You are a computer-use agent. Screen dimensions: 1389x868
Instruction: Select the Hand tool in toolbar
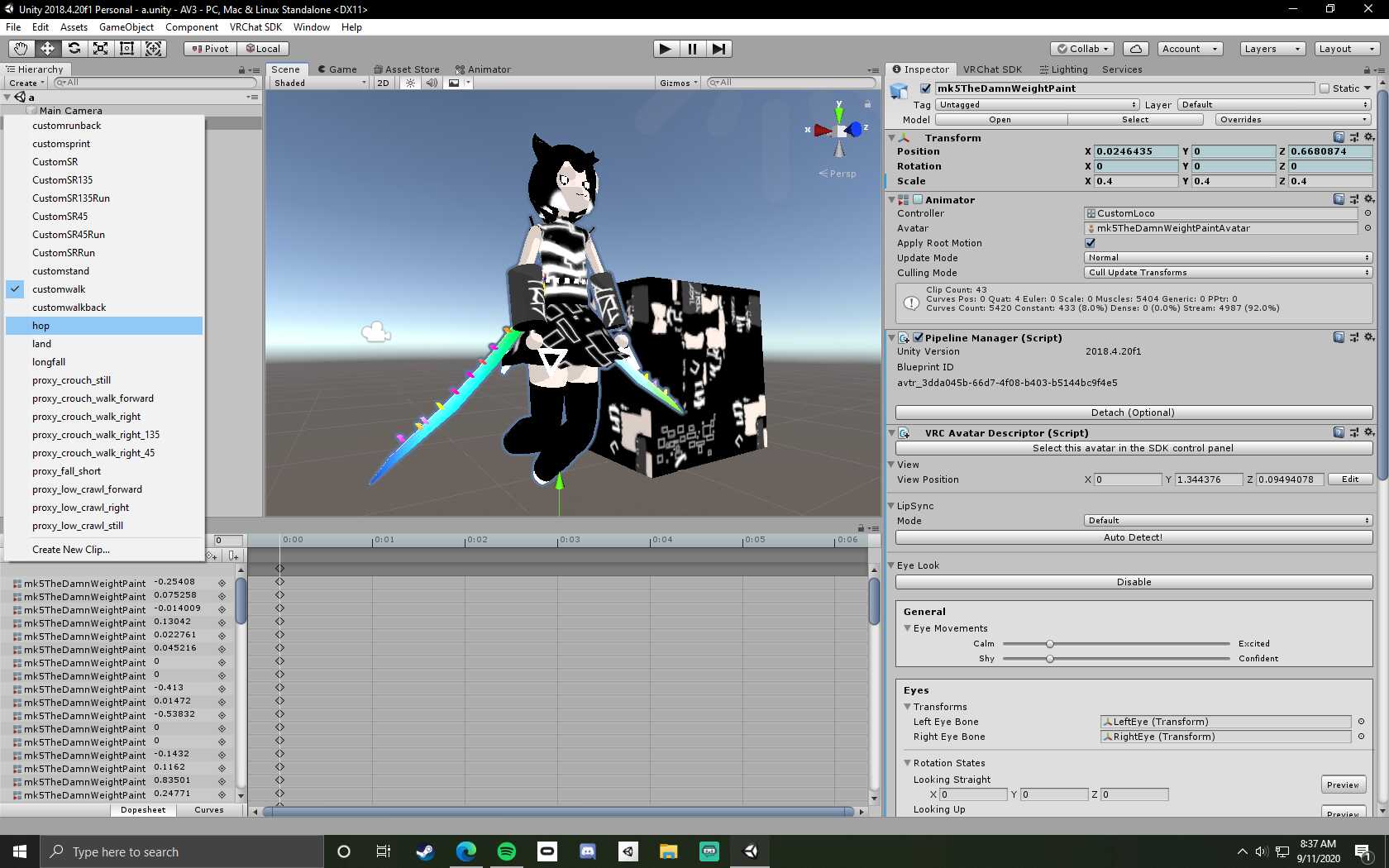(x=21, y=49)
